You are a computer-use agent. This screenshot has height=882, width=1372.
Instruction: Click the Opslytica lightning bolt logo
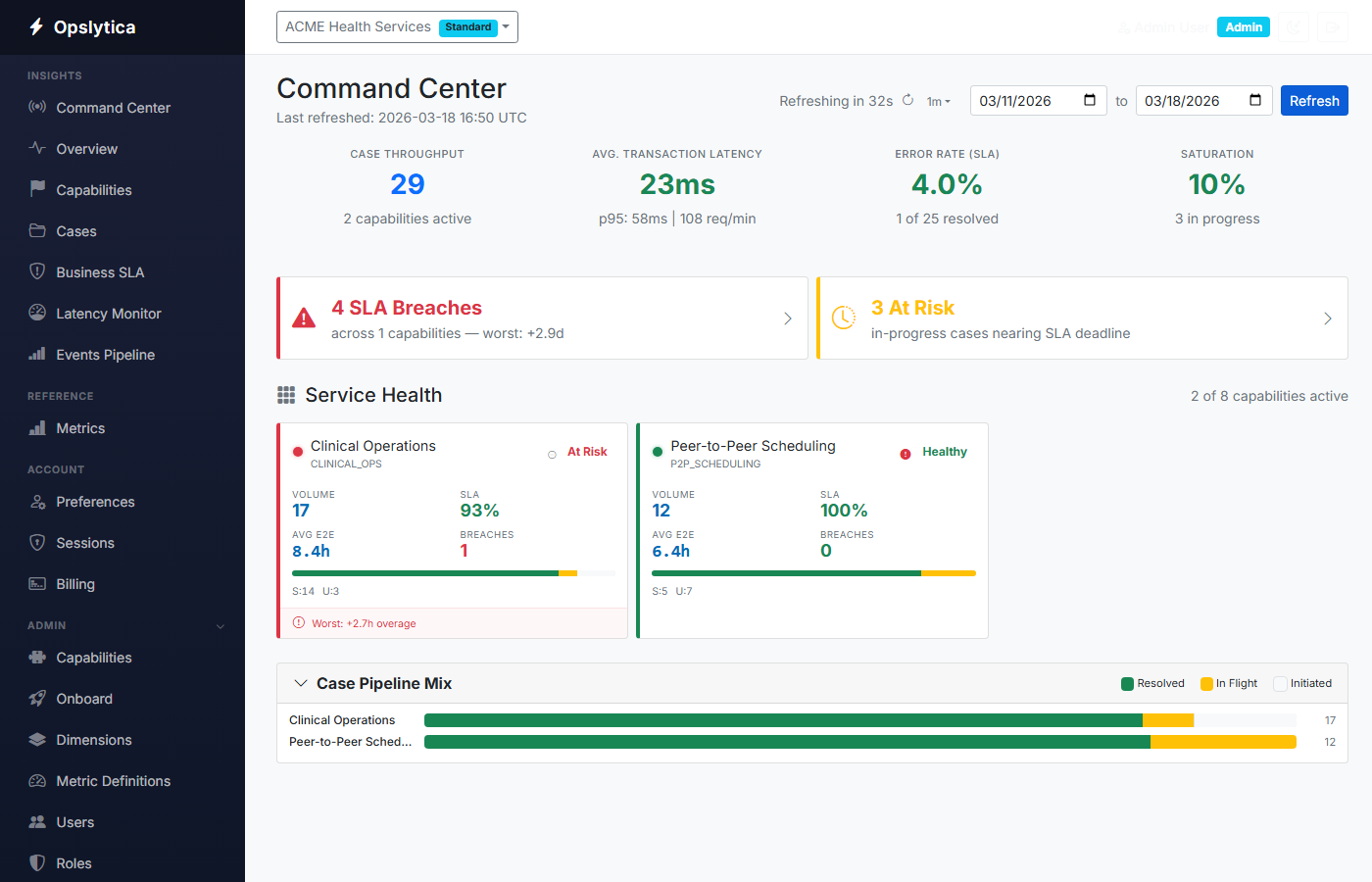pos(35,26)
